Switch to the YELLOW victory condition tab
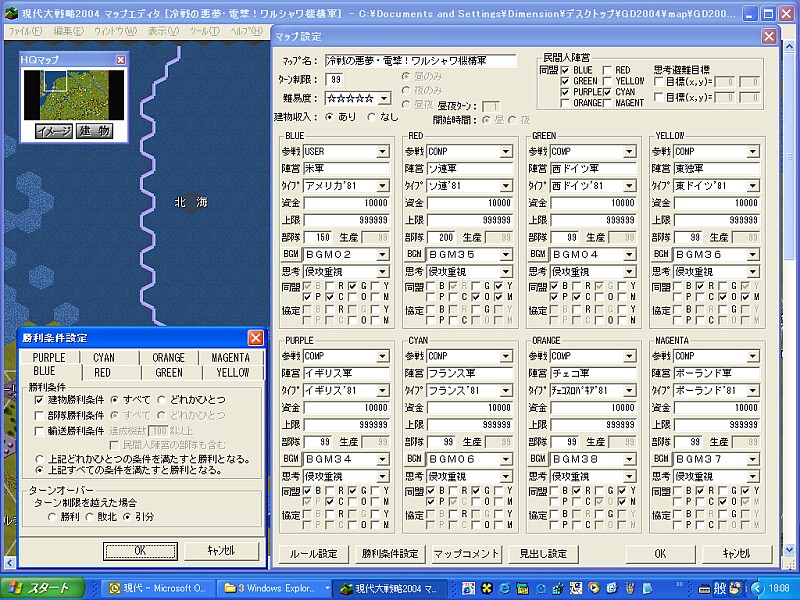Viewport: 800px width, 600px height. pyautogui.click(x=233, y=372)
